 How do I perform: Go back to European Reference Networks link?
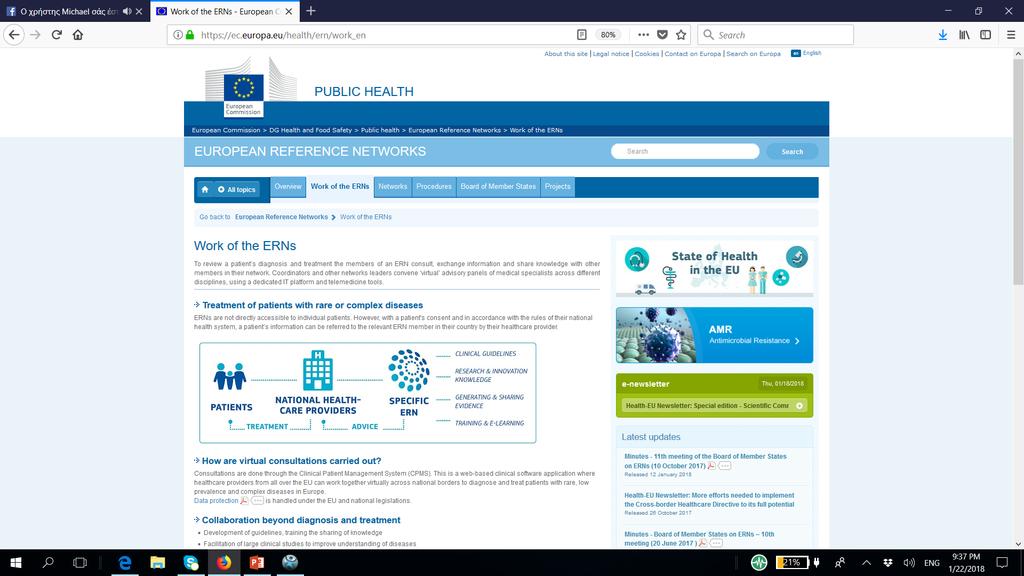281,217
